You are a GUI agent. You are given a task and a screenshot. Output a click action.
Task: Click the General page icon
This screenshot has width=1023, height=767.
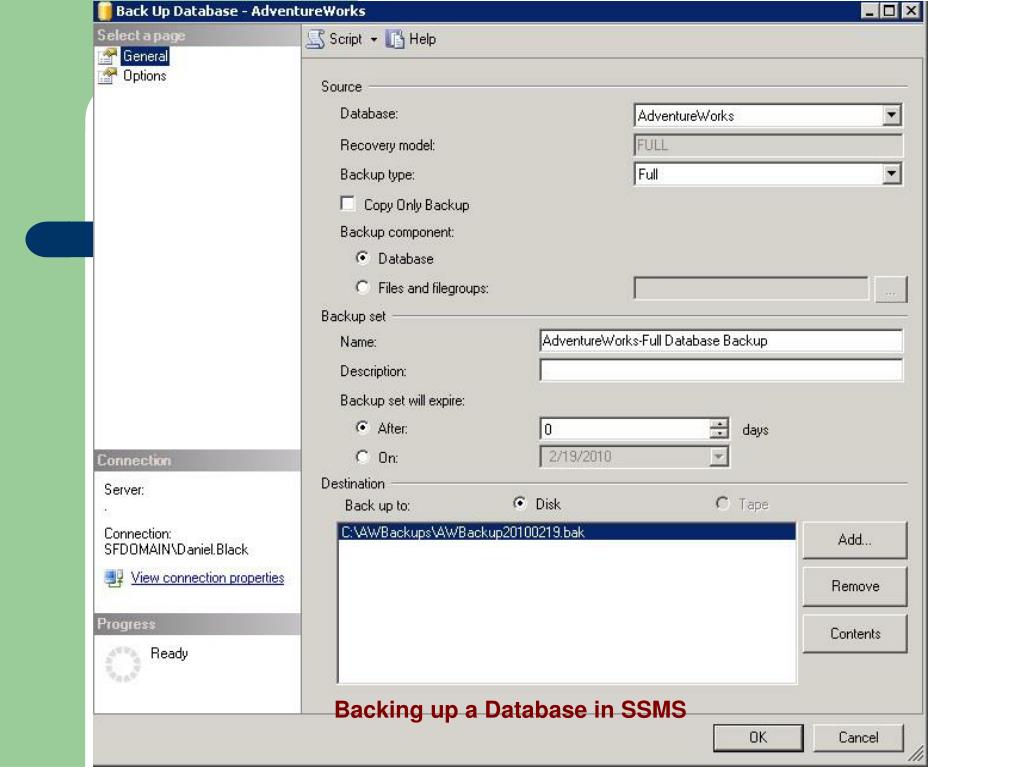[108, 56]
